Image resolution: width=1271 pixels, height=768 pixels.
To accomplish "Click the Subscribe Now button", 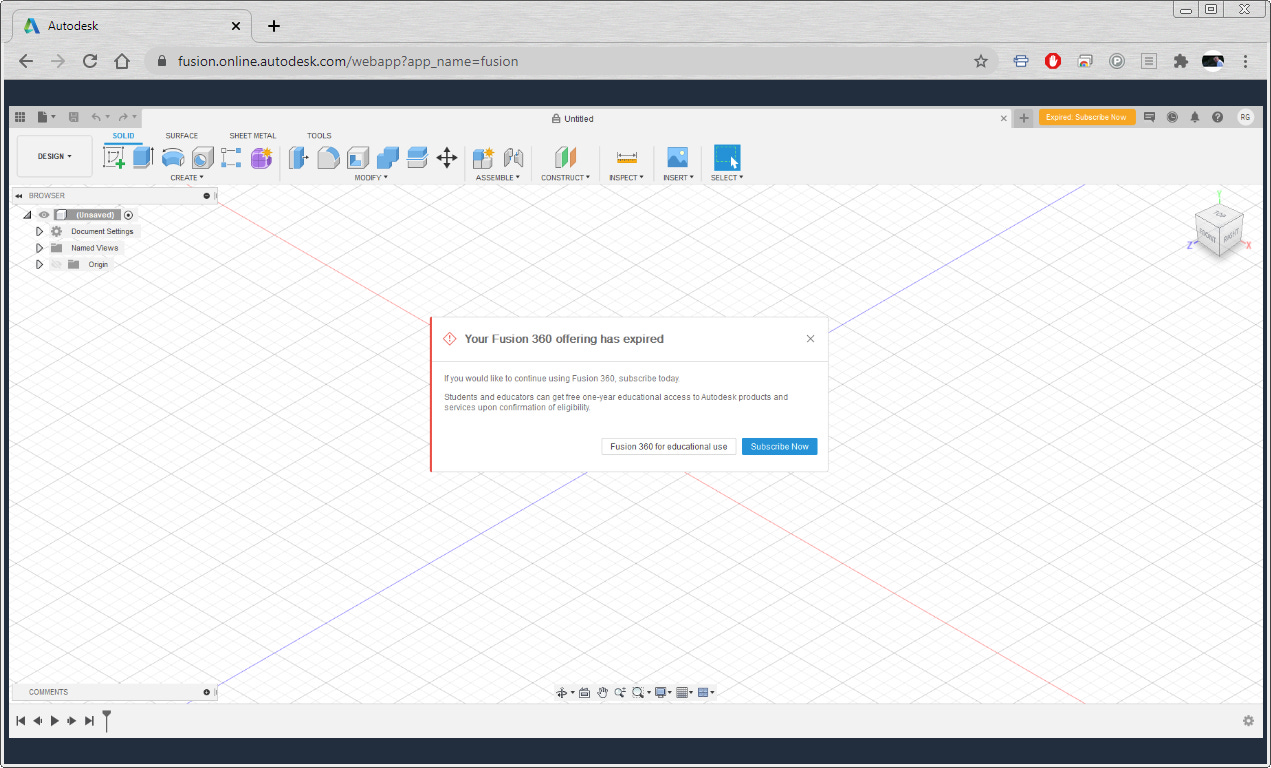I will [779, 446].
